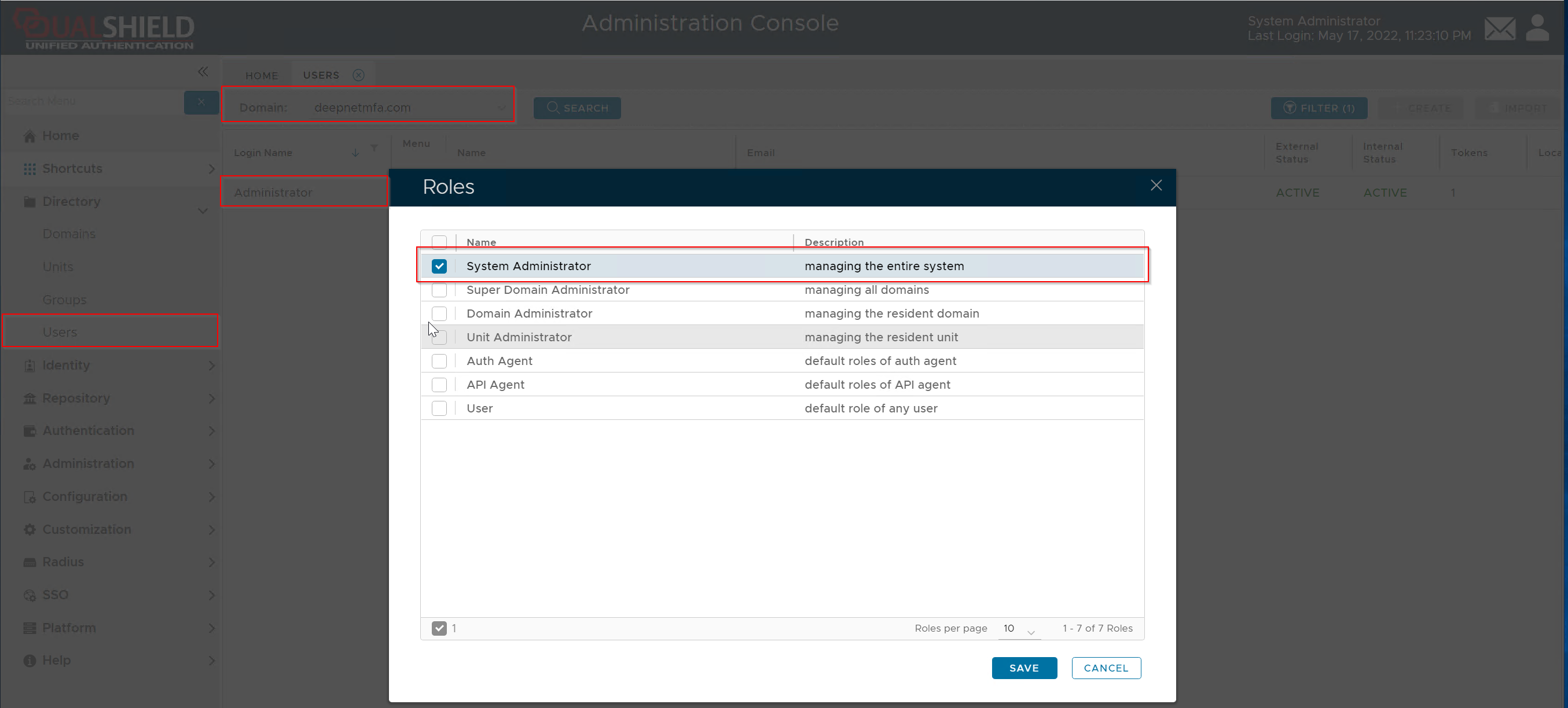Screen dimensions: 1568x708
Task: Check the Super Domain Administrator role
Action: pyautogui.click(x=439, y=290)
